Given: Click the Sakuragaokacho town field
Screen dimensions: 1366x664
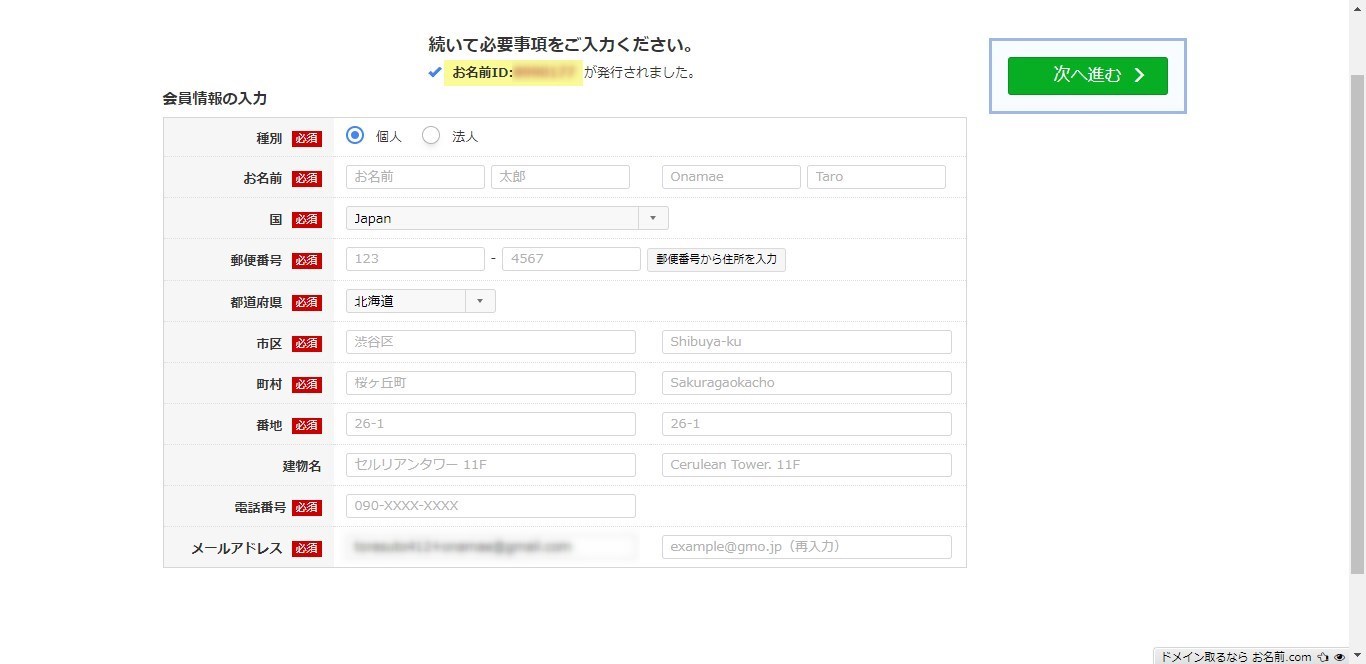Looking at the screenshot, I should click(807, 383).
